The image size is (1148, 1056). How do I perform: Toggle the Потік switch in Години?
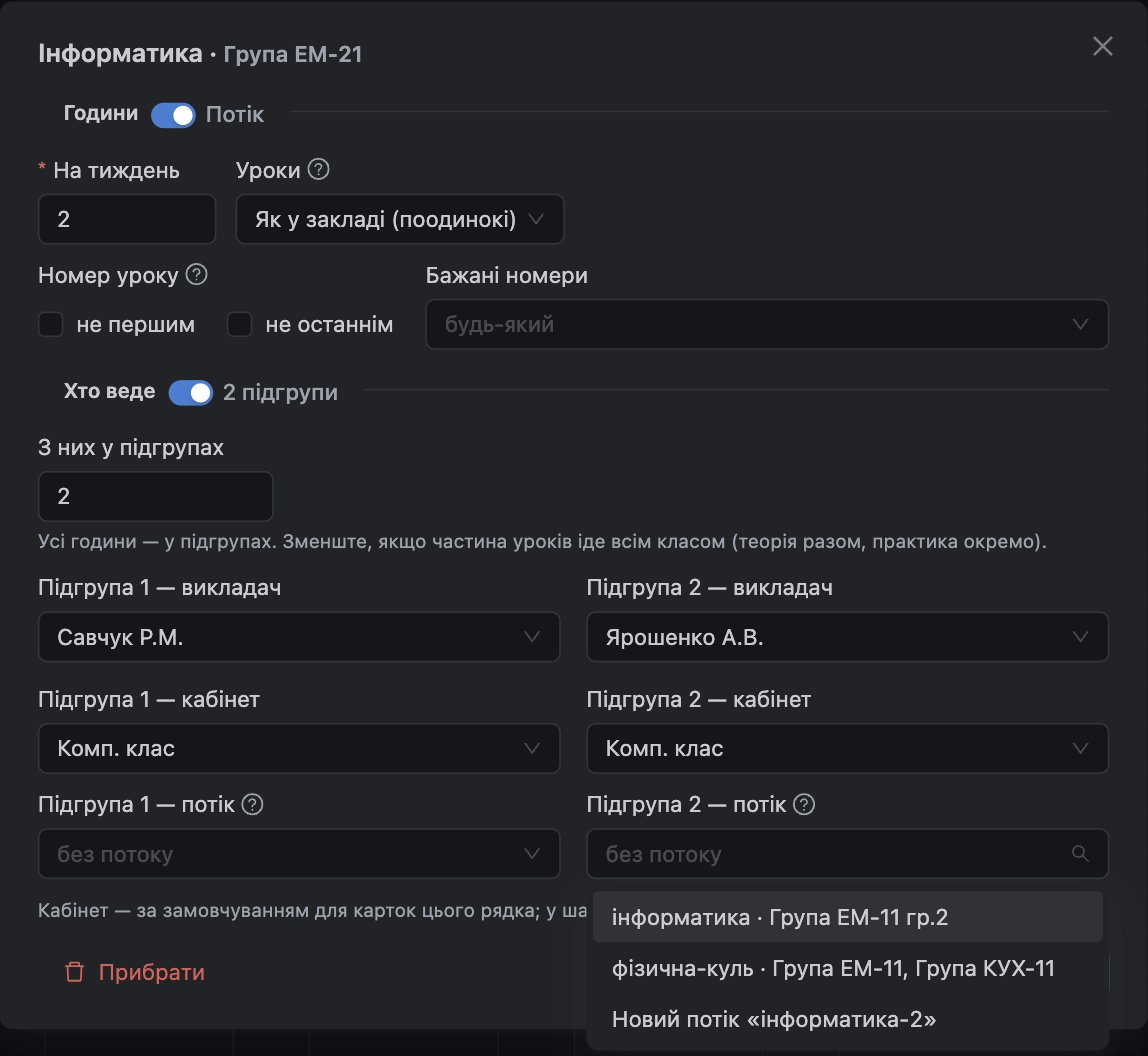click(174, 115)
